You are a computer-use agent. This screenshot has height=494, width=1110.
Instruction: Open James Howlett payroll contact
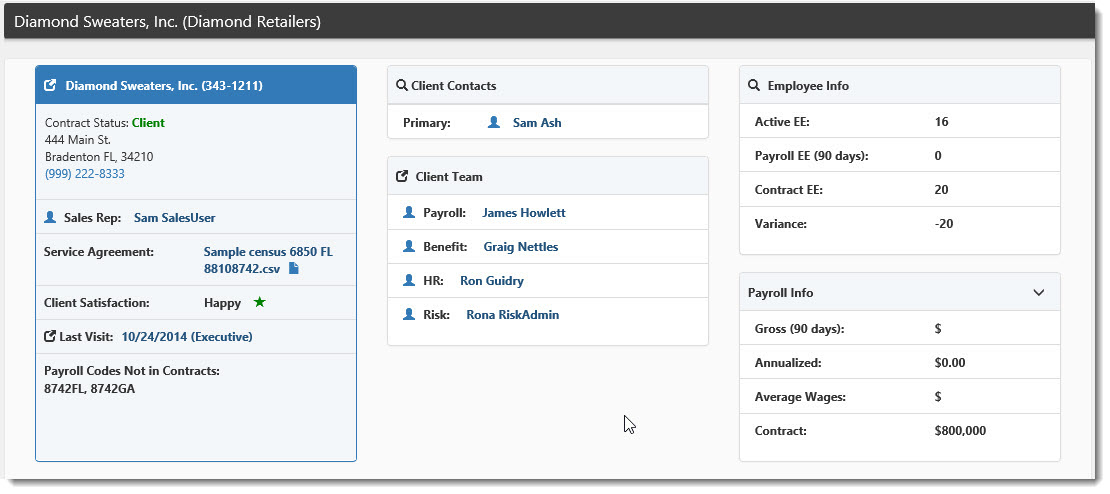524,212
